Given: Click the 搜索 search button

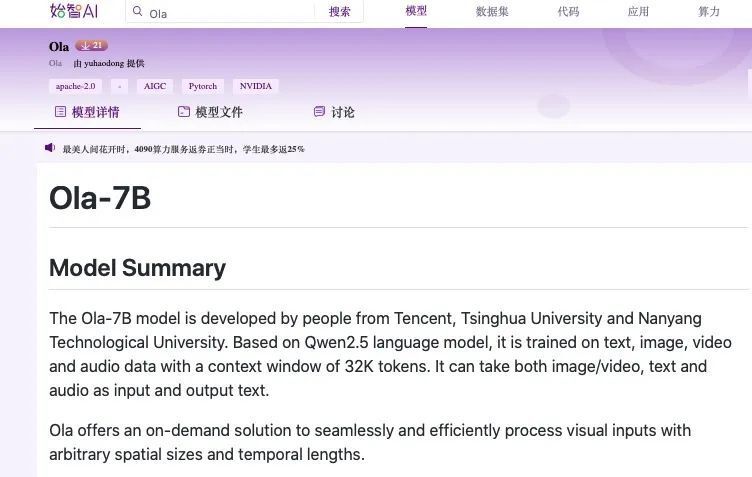Looking at the screenshot, I should click(339, 12).
